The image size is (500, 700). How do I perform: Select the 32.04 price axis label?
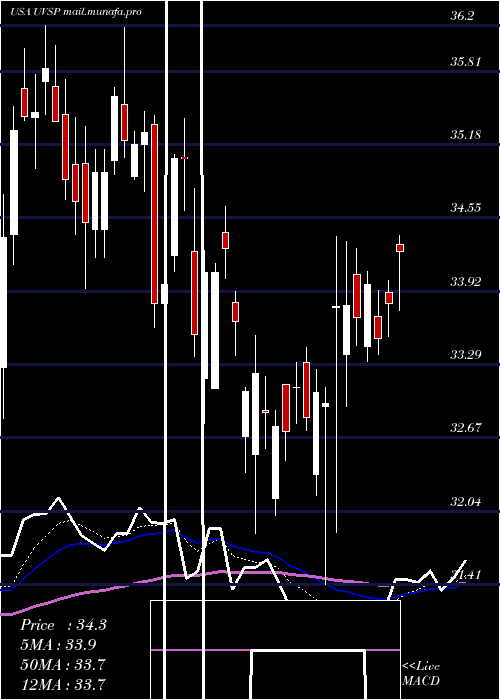pyautogui.click(x=466, y=501)
